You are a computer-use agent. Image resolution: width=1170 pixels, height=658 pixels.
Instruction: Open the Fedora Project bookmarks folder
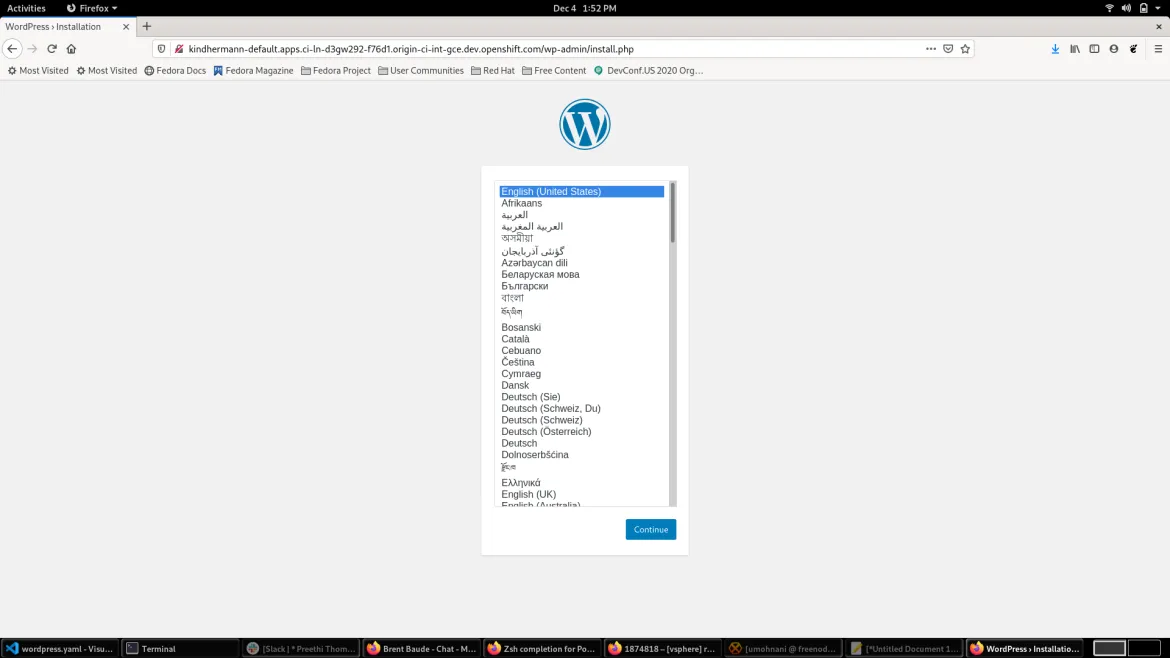336,70
